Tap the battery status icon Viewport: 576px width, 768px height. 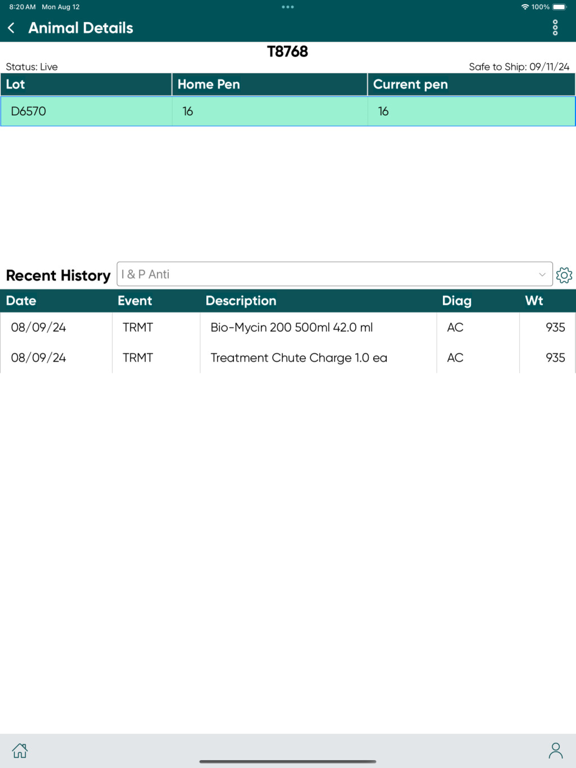(560, 7)
